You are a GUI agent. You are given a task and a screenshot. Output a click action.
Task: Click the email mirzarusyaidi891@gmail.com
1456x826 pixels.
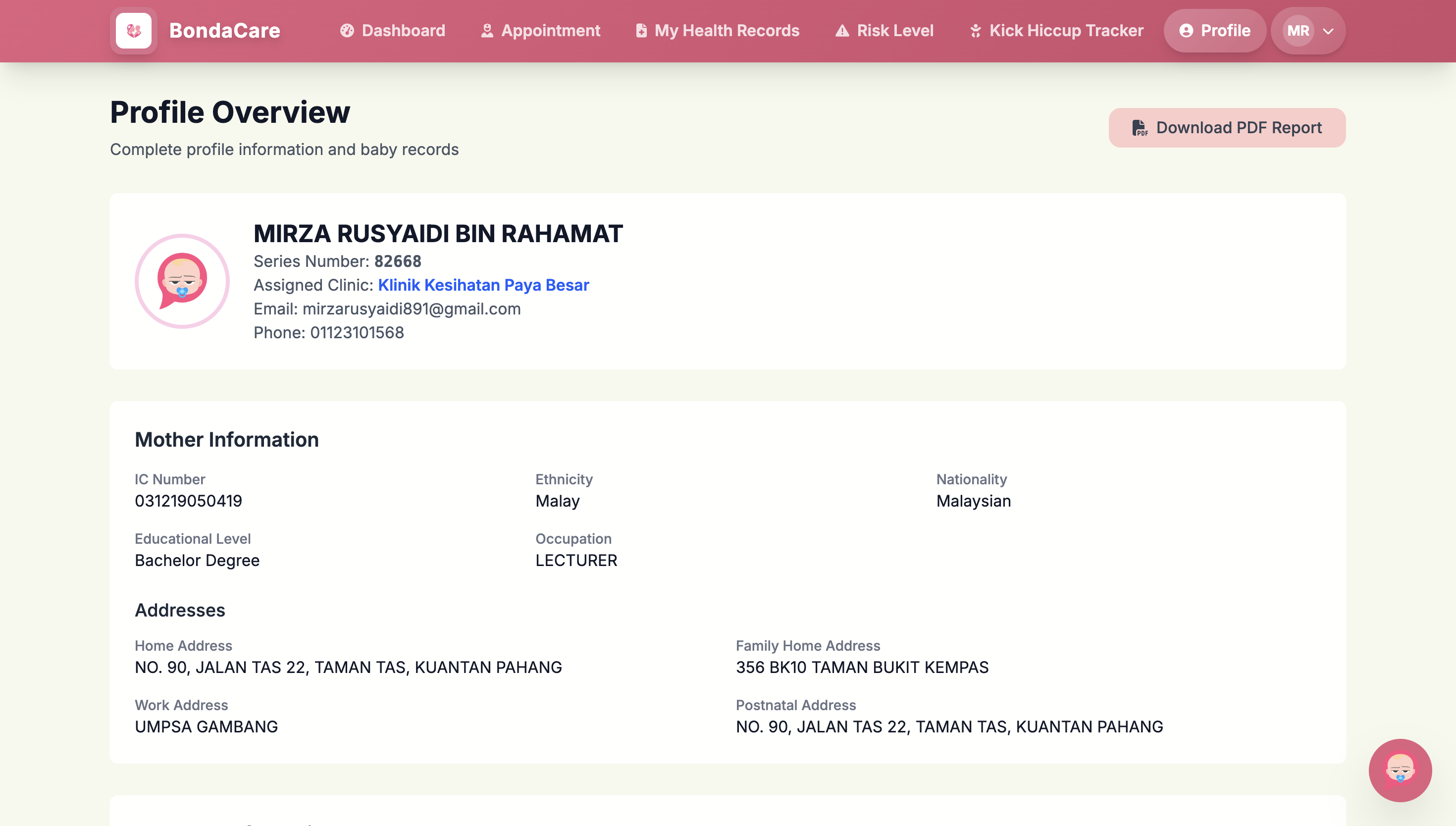point(411,309)
